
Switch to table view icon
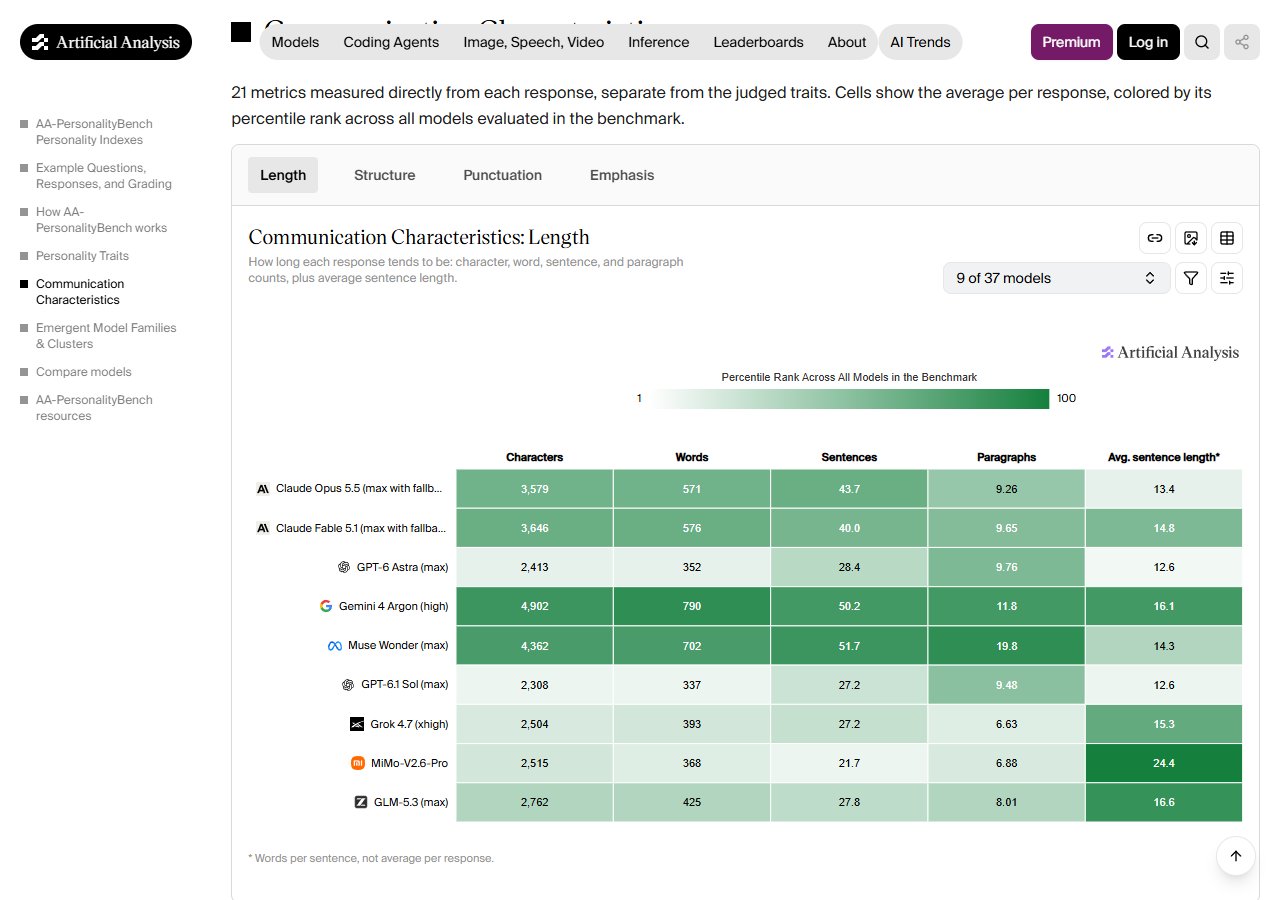click(1227, 238)
